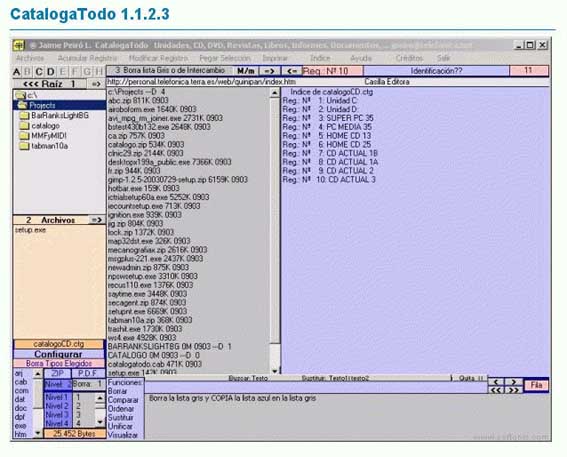Click the single < navigation arrow
The image size is (567, 457).
[x=496, y=382]
